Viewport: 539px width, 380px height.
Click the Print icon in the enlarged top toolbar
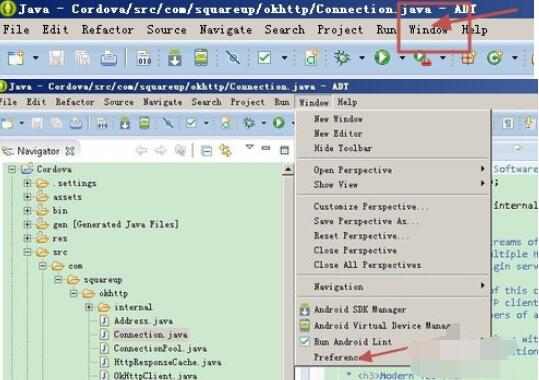click(x=109, y=58)
